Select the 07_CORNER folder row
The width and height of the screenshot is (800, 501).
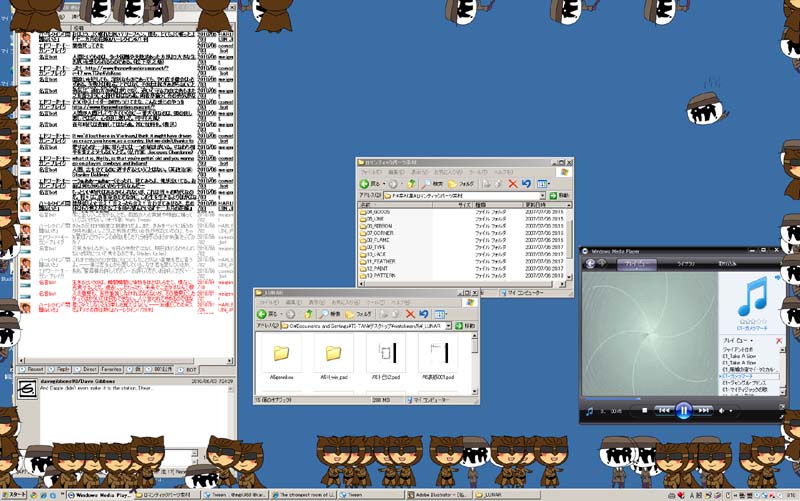point(464,233)
